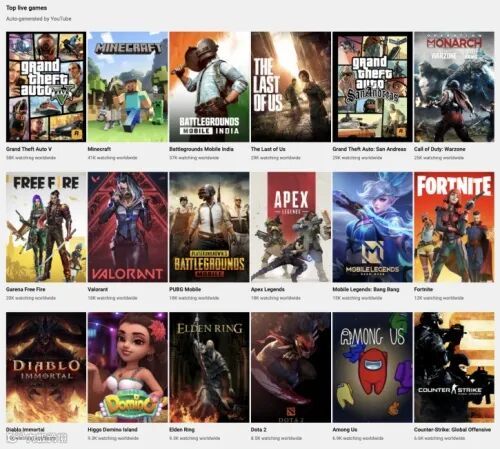Click the Dota 2 title text
The width and height of the screenshot is (500, 449).
259,430
